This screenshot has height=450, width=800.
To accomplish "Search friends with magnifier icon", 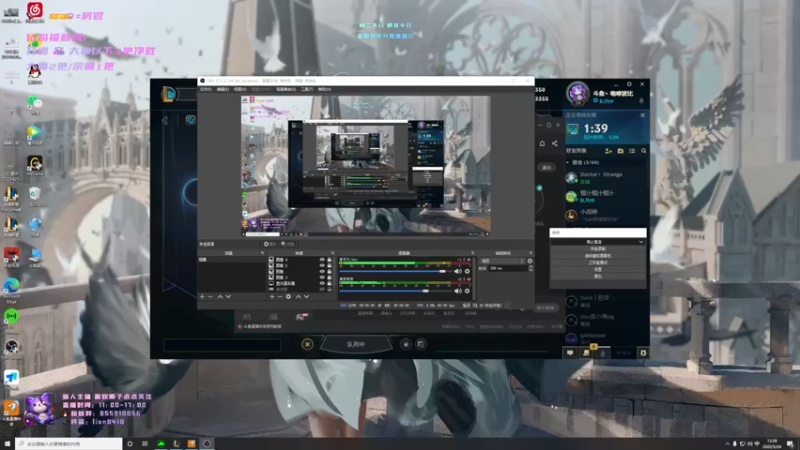I will 644,151.
